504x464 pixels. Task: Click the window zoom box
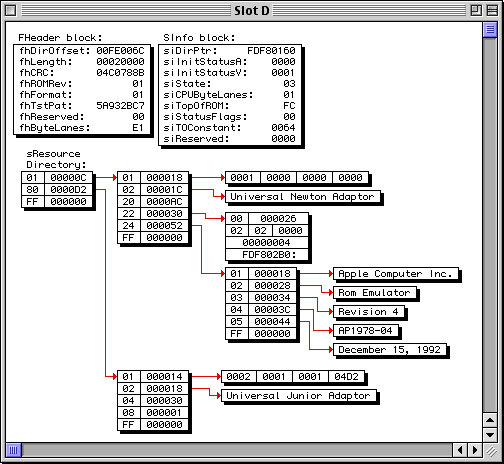point(476,11)
